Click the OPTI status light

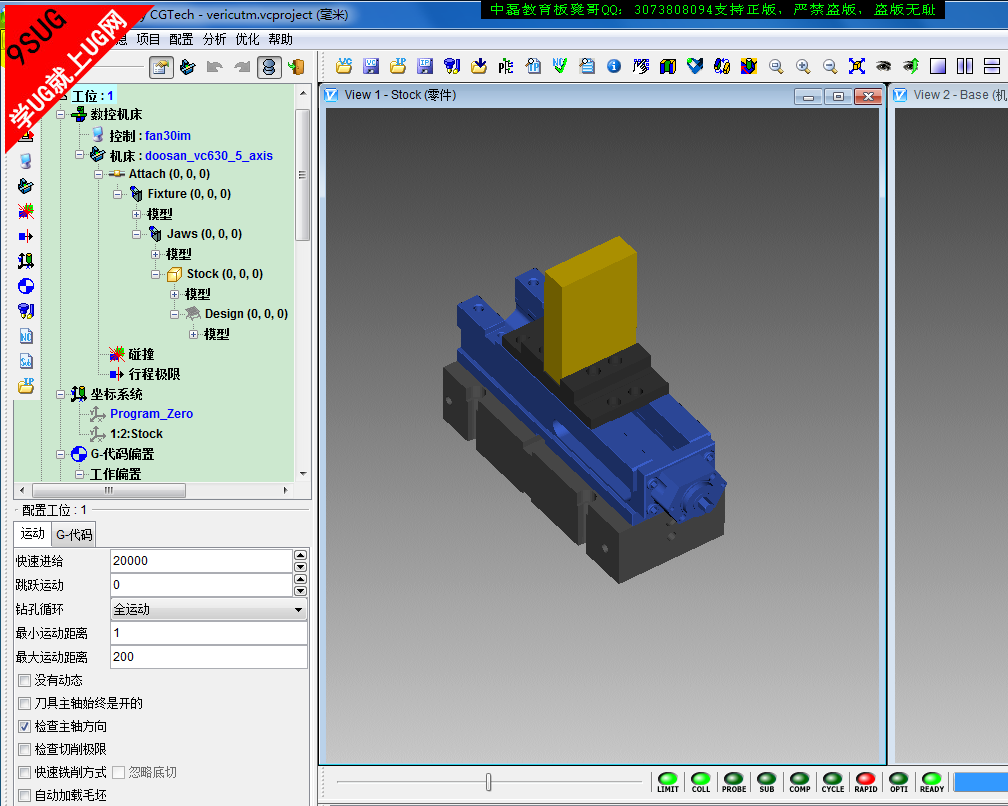(899, 782)
